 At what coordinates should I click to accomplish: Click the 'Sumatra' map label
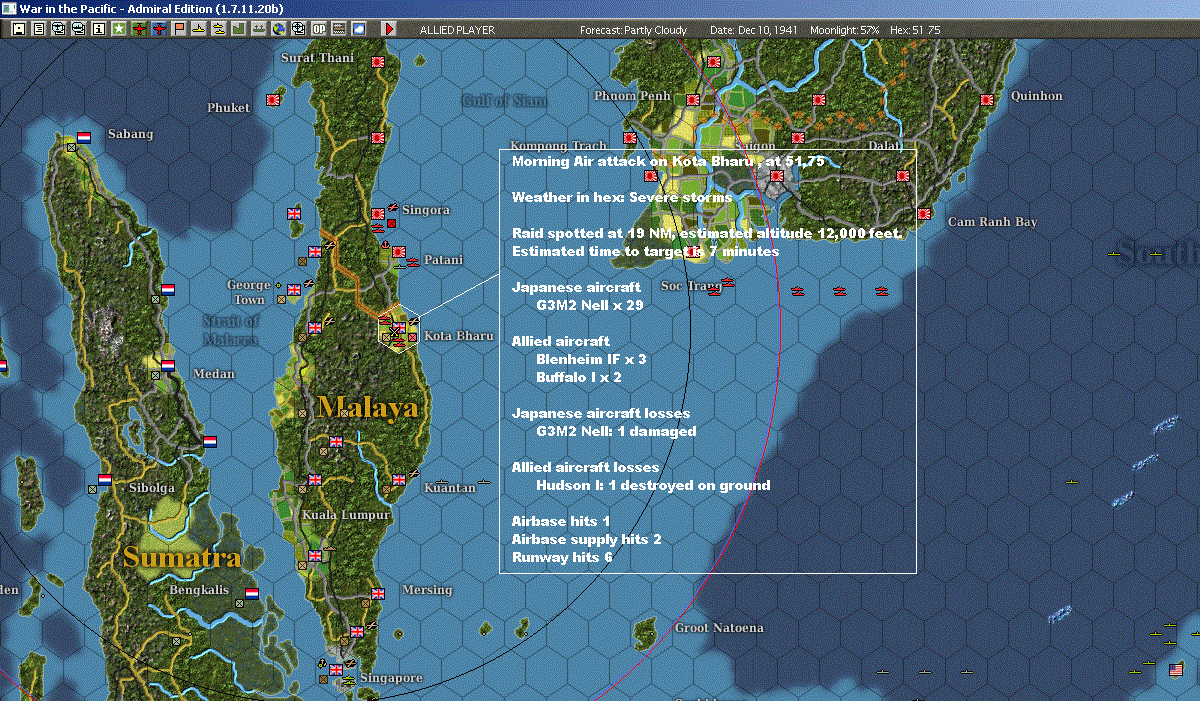182,557
